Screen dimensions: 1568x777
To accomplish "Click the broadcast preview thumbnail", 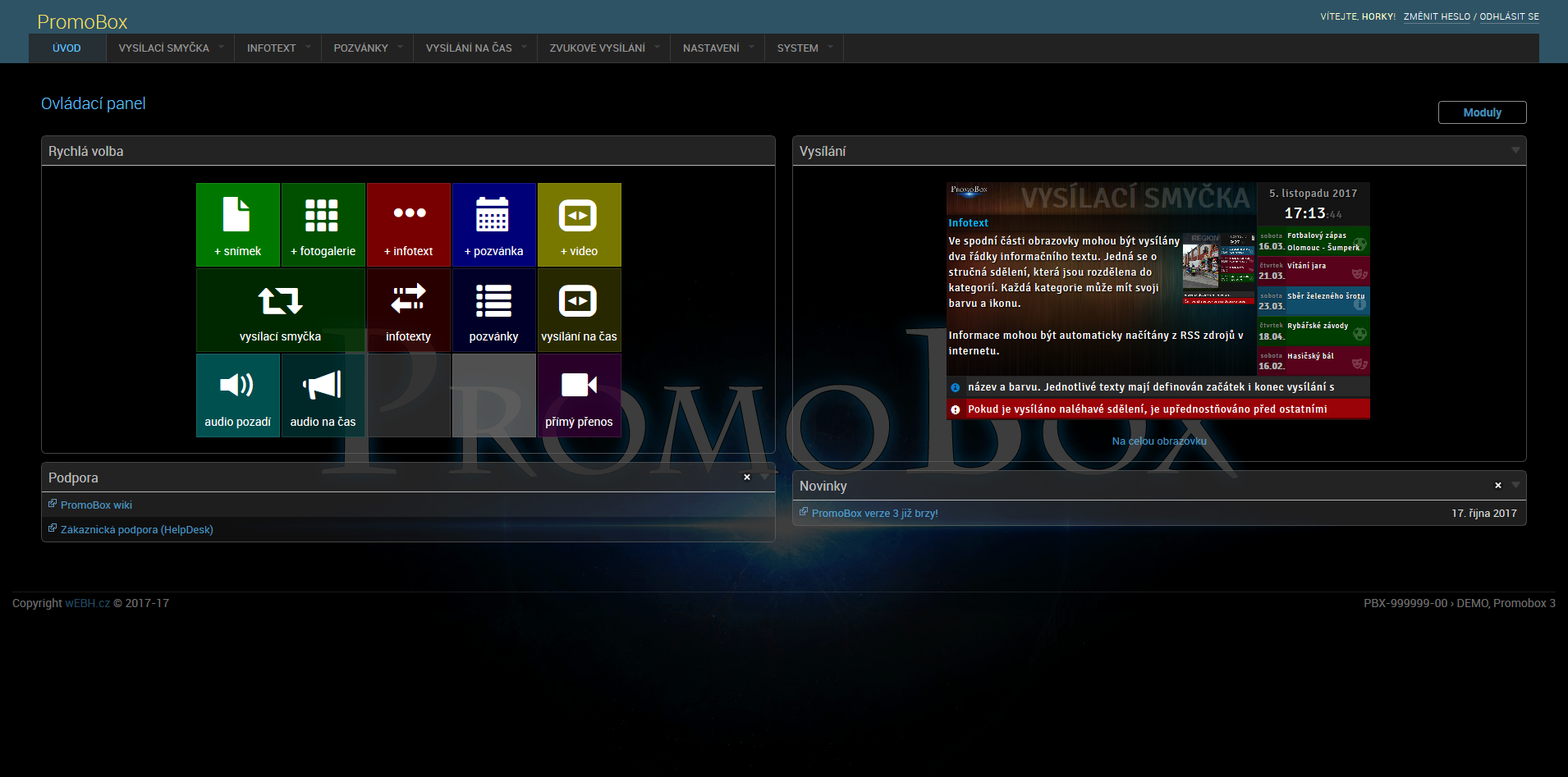I will tap(1158, 301).
